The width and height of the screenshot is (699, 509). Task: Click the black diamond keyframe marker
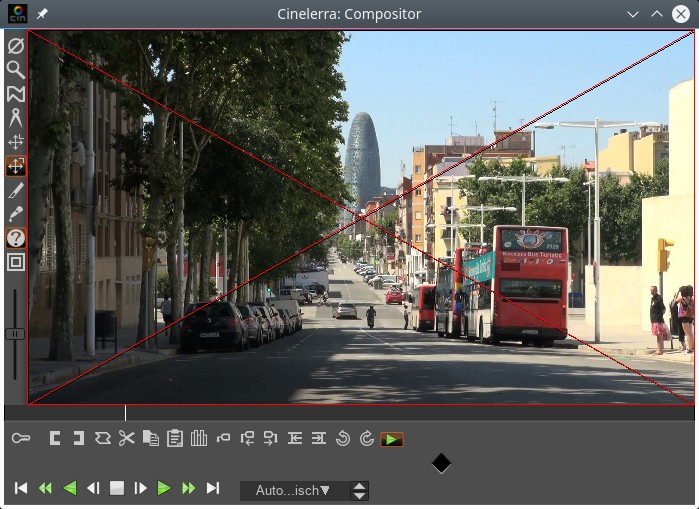point(441,463)
